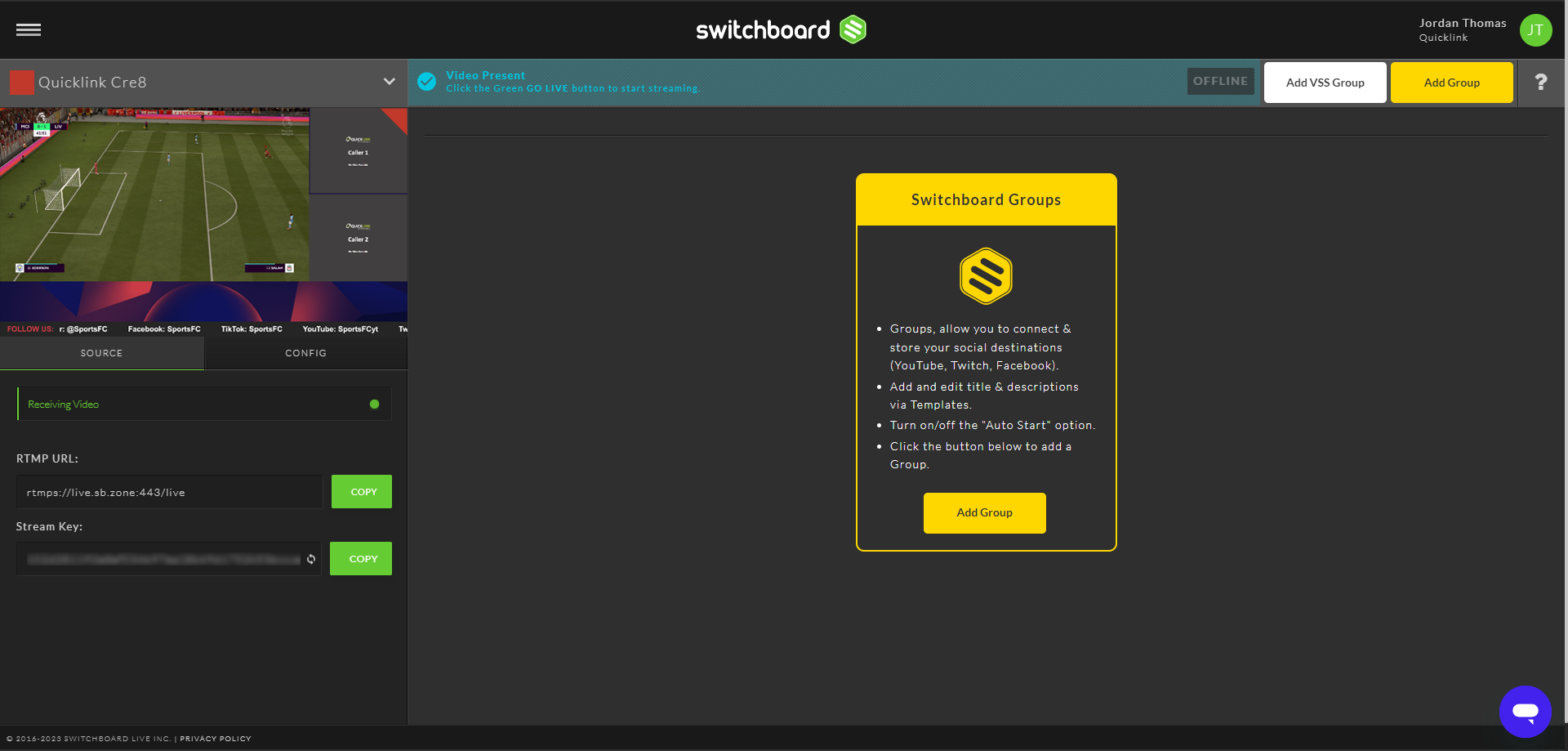Open the hamburger main menu
The image size is (1568, 751).
pyautogui.click(x=29, y=30)
